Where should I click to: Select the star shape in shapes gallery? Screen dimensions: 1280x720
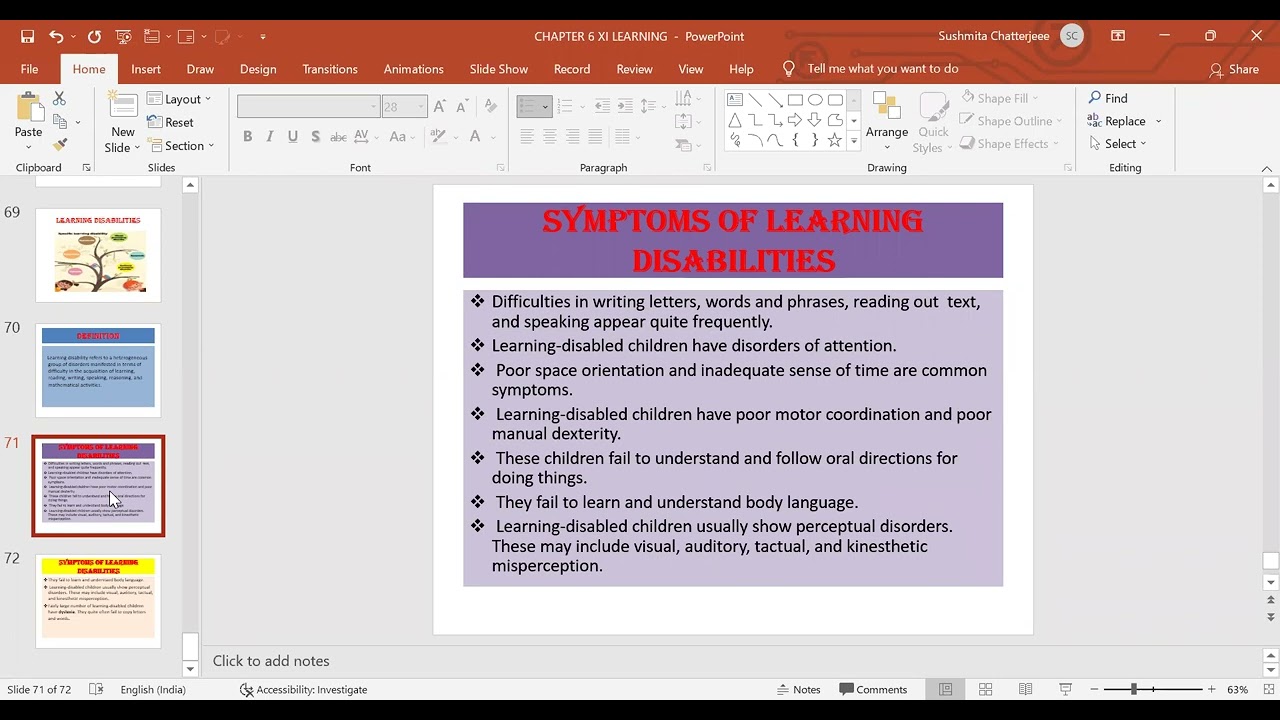[x=834, y=141]
